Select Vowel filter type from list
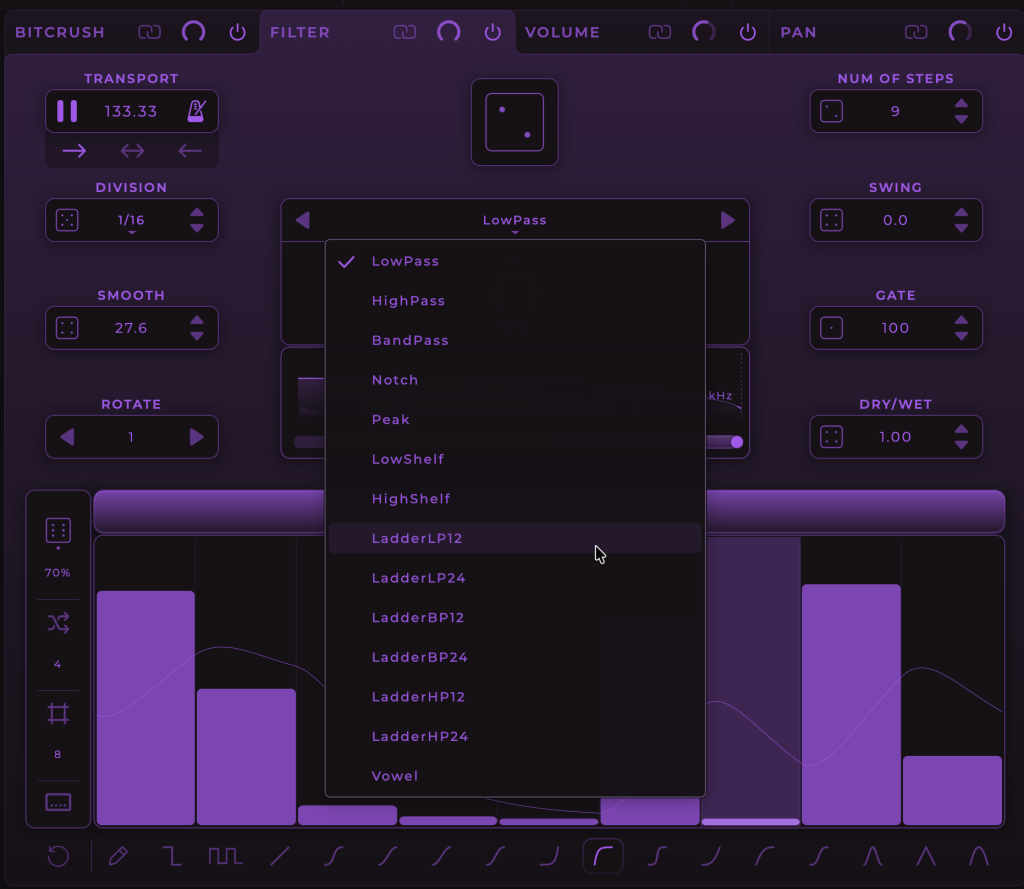This screenshot has height=889, width=1024. (x=395, y=776)
